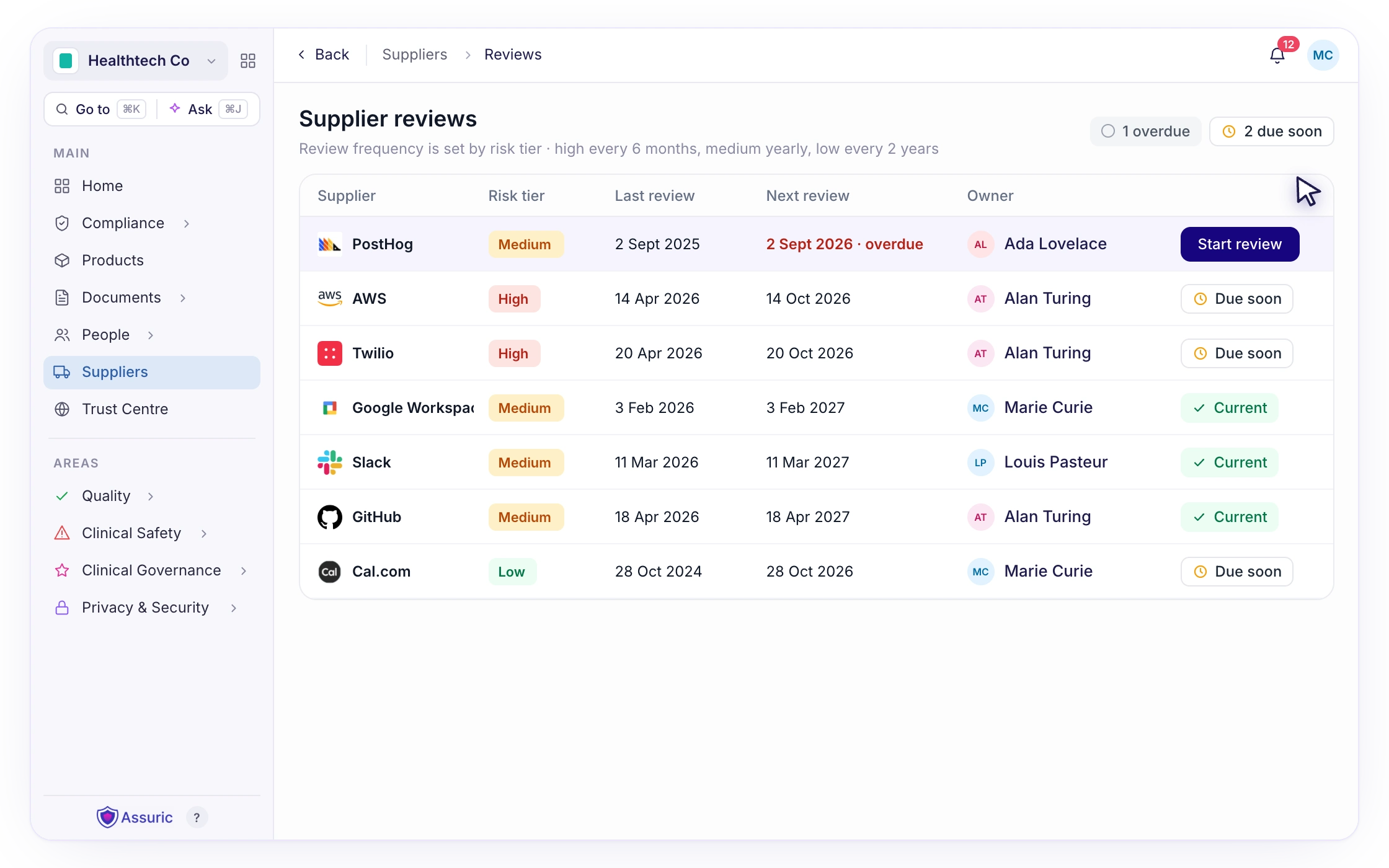Viewport: 1389px width, 868px height.
Task: Expand the Compliance submenu chevron
Action: coord(187,223)
